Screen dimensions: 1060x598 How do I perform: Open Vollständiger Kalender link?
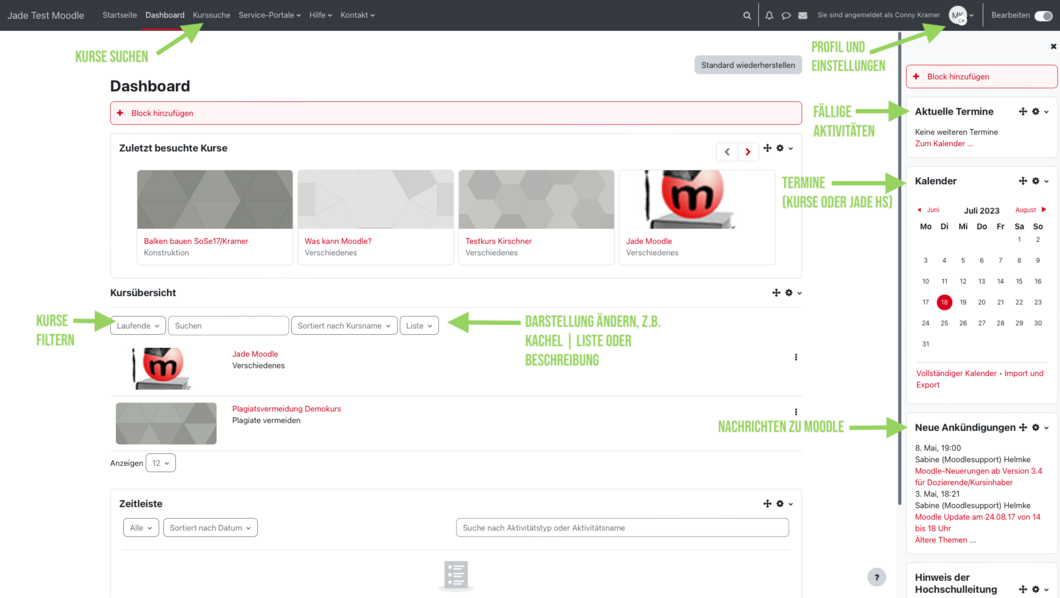(x=957, y=373)
